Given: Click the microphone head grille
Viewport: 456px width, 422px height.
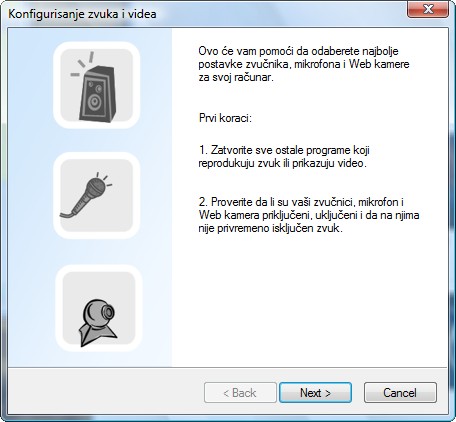Looking at the screenshot, I should (97, 187).
